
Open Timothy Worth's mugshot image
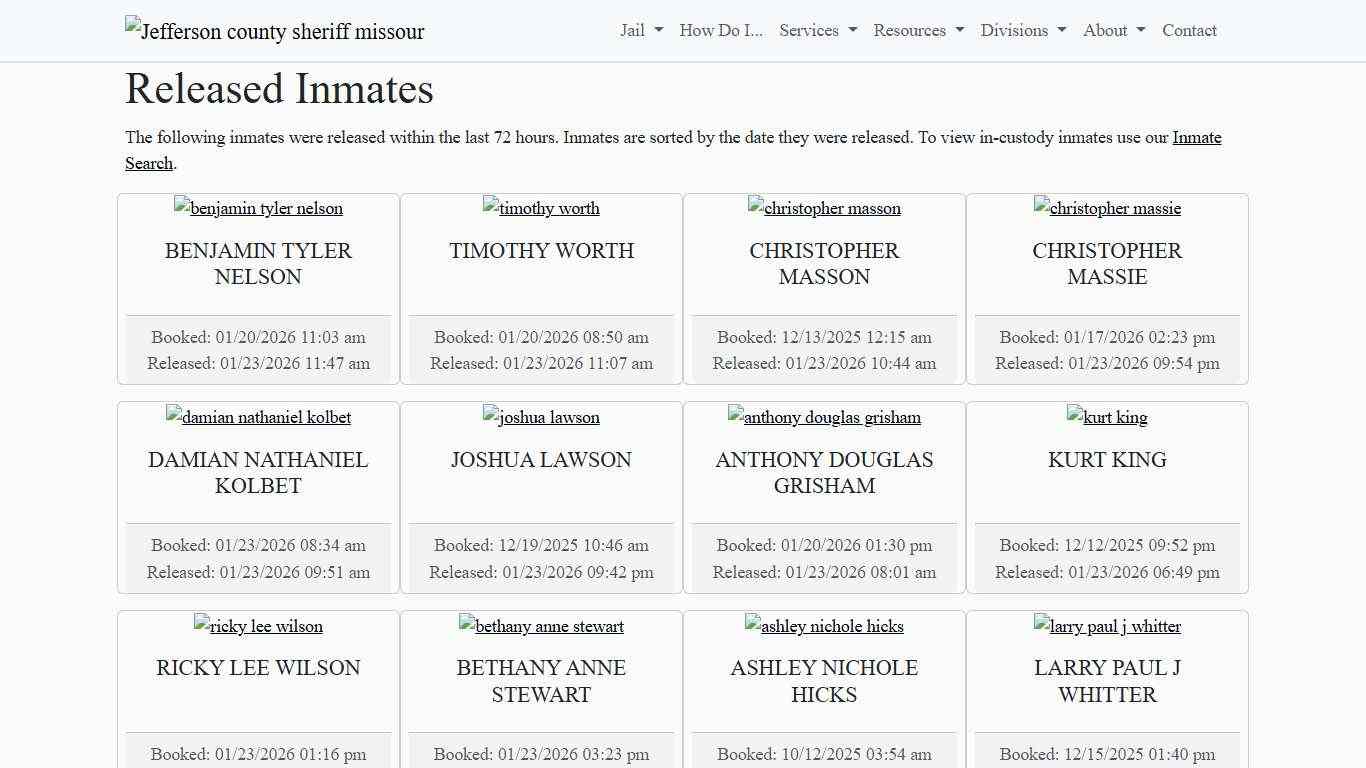[541, 208]
